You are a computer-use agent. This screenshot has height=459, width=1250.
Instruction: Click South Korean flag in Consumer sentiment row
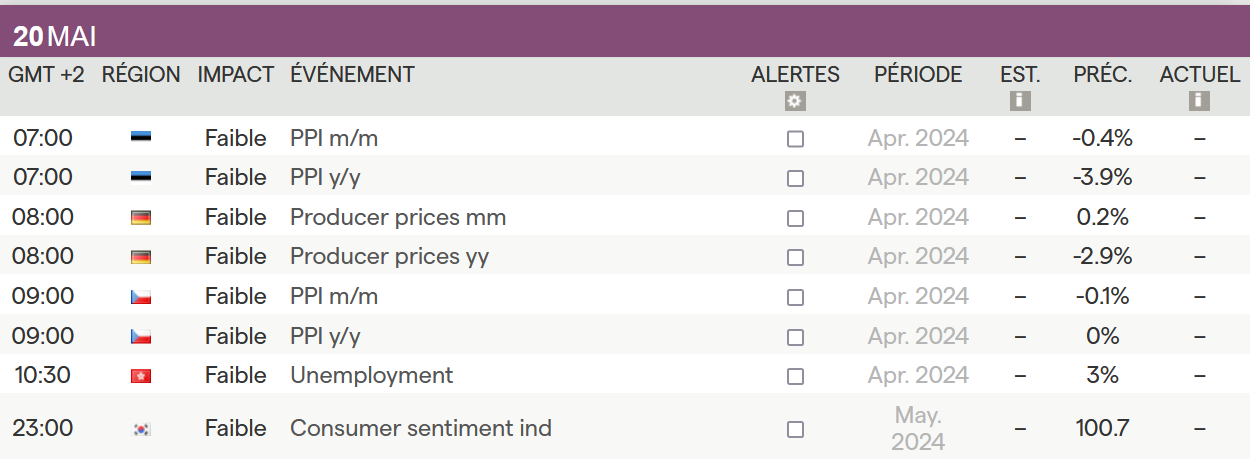[141, 429]
